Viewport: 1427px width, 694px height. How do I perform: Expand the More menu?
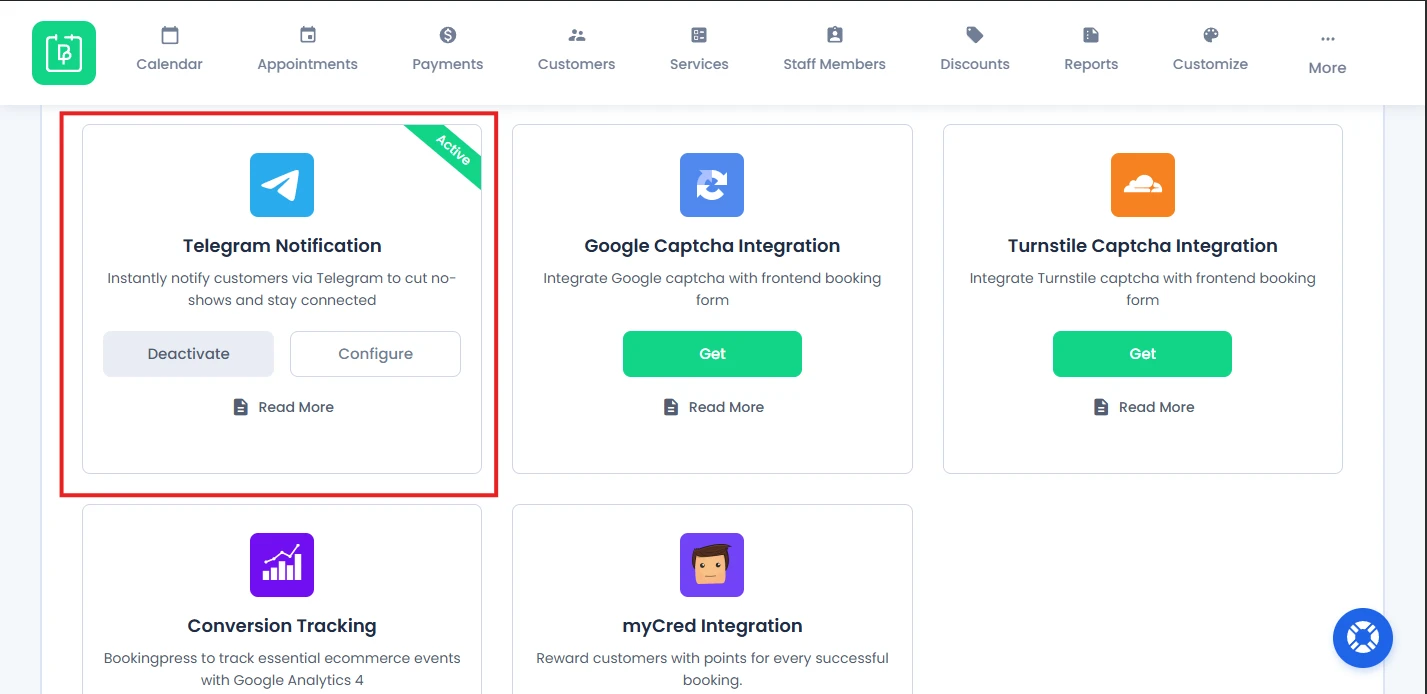click(1328, 55)
